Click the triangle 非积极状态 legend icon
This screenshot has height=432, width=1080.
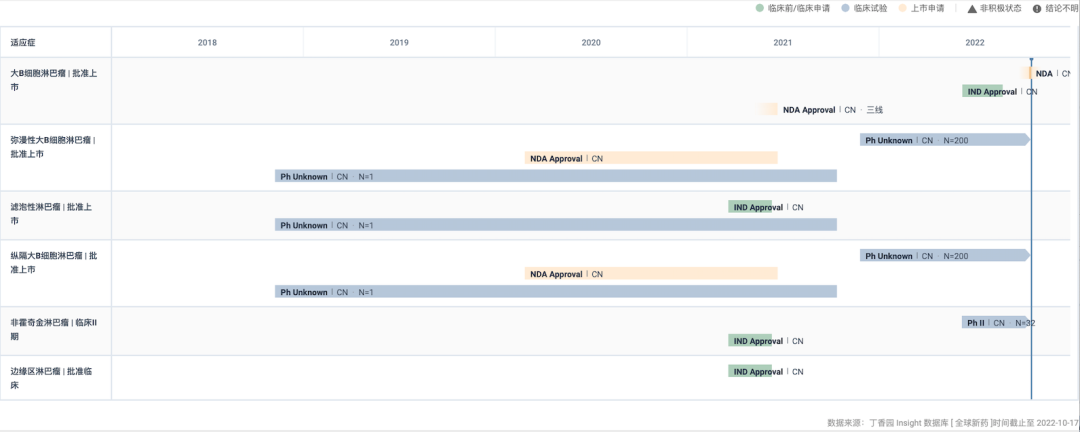971,9
